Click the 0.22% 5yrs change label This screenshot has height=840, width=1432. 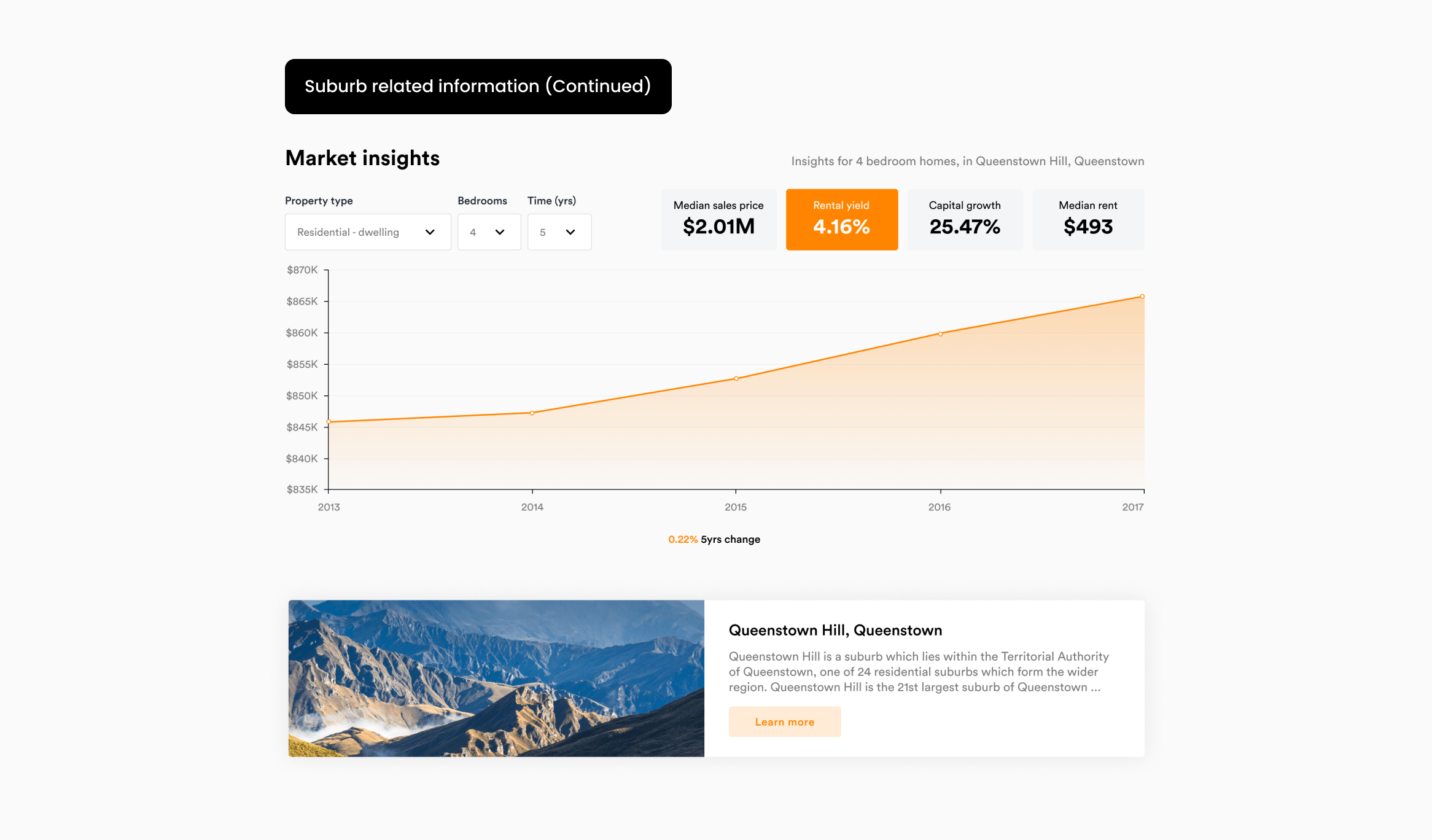(x=714, y=540)
